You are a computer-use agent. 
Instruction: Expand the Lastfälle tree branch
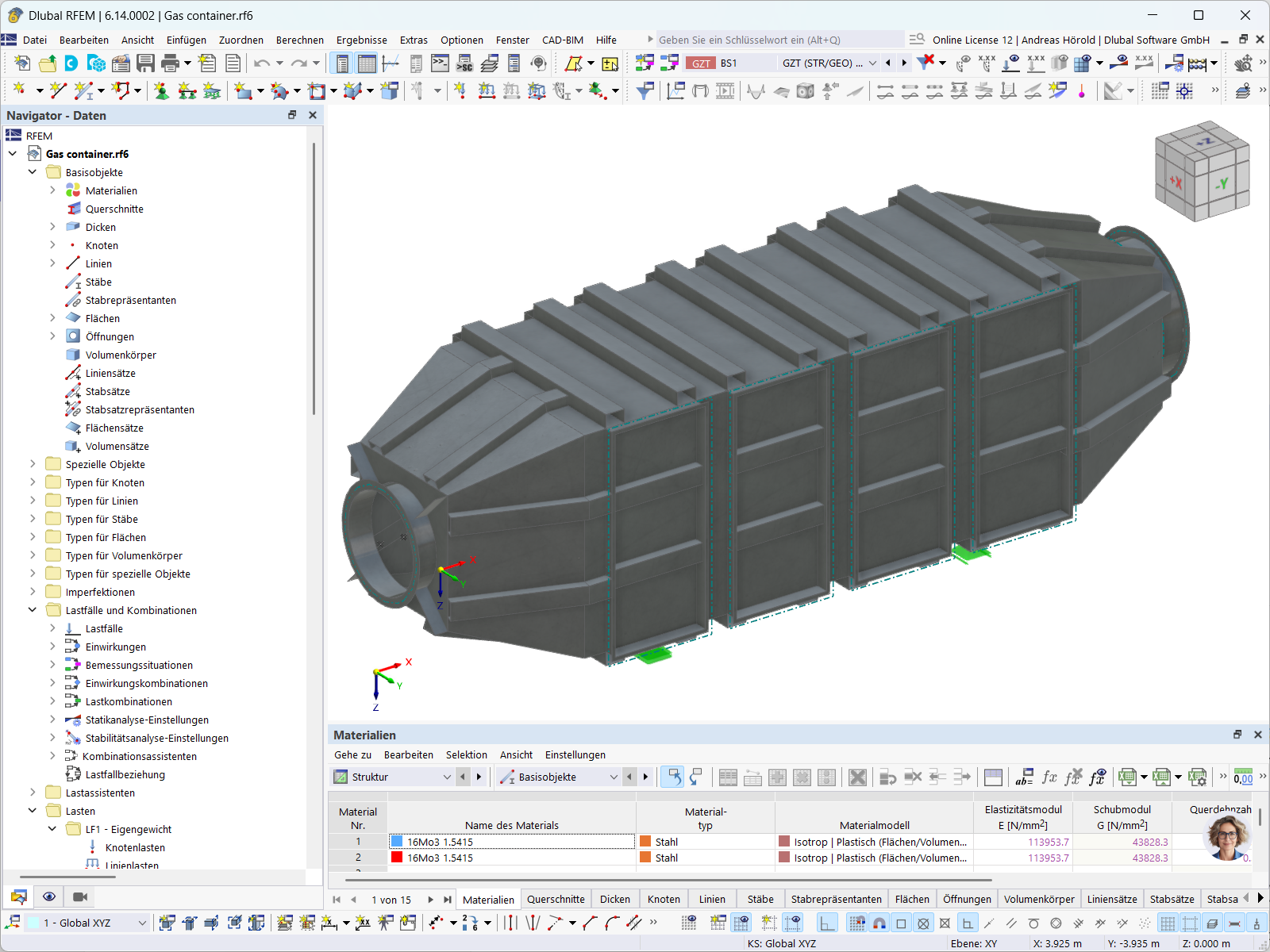click(52, 628)
